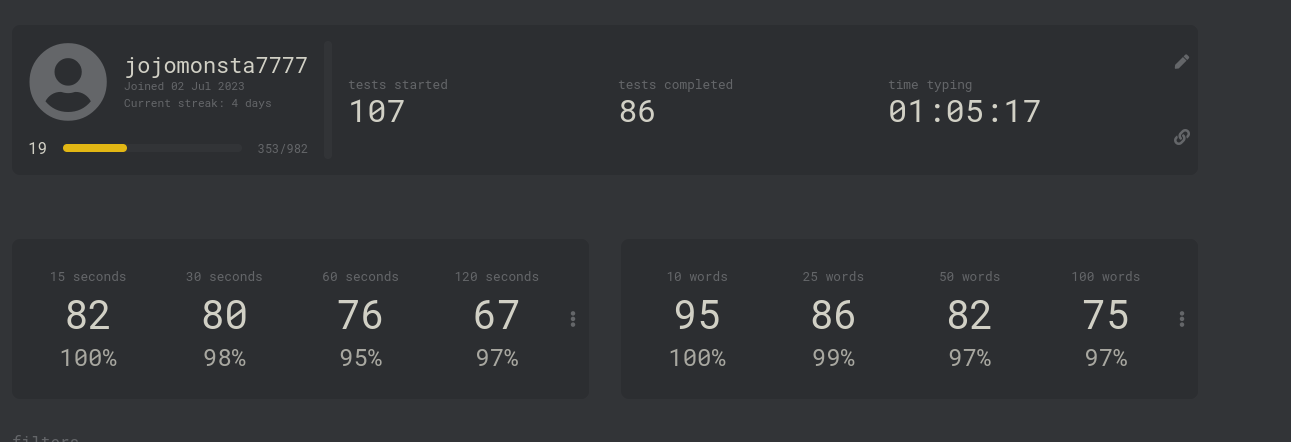Click the tests started count 107
The width and height of the screenshot is (1291, 442).
click(x=377, y=111)
